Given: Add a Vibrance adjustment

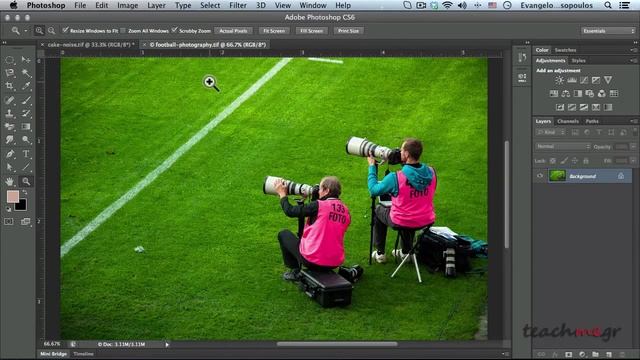Looking at the screenshot, I should click(x=608, y=80).
